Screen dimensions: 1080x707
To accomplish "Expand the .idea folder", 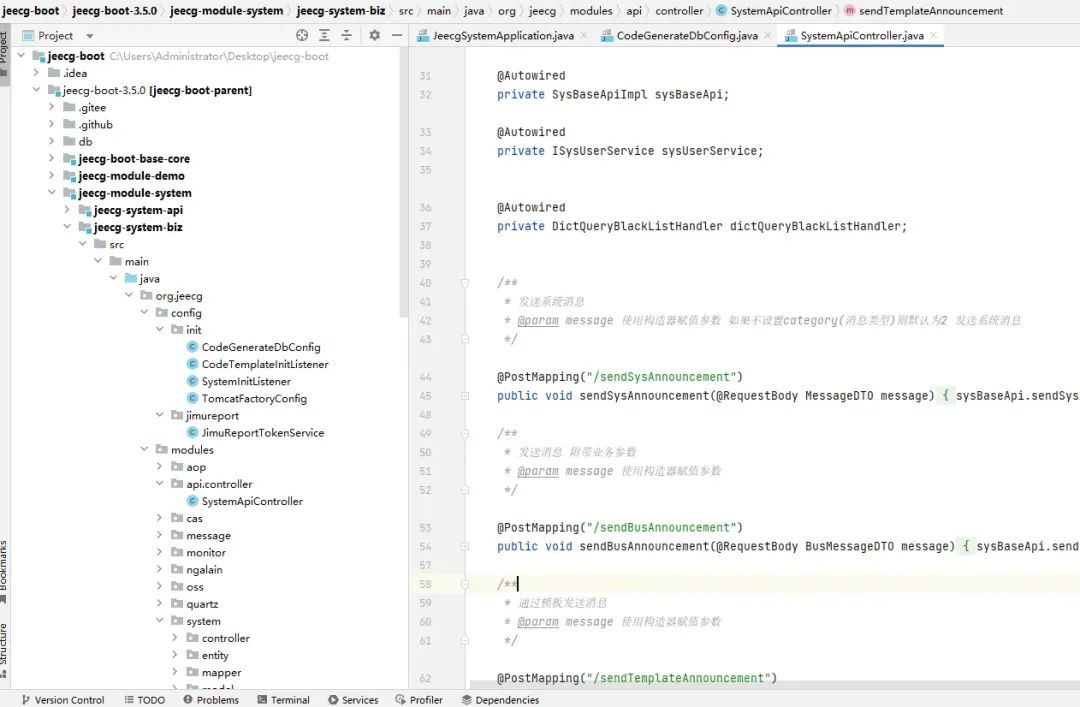I will click(x=37, y=72).
